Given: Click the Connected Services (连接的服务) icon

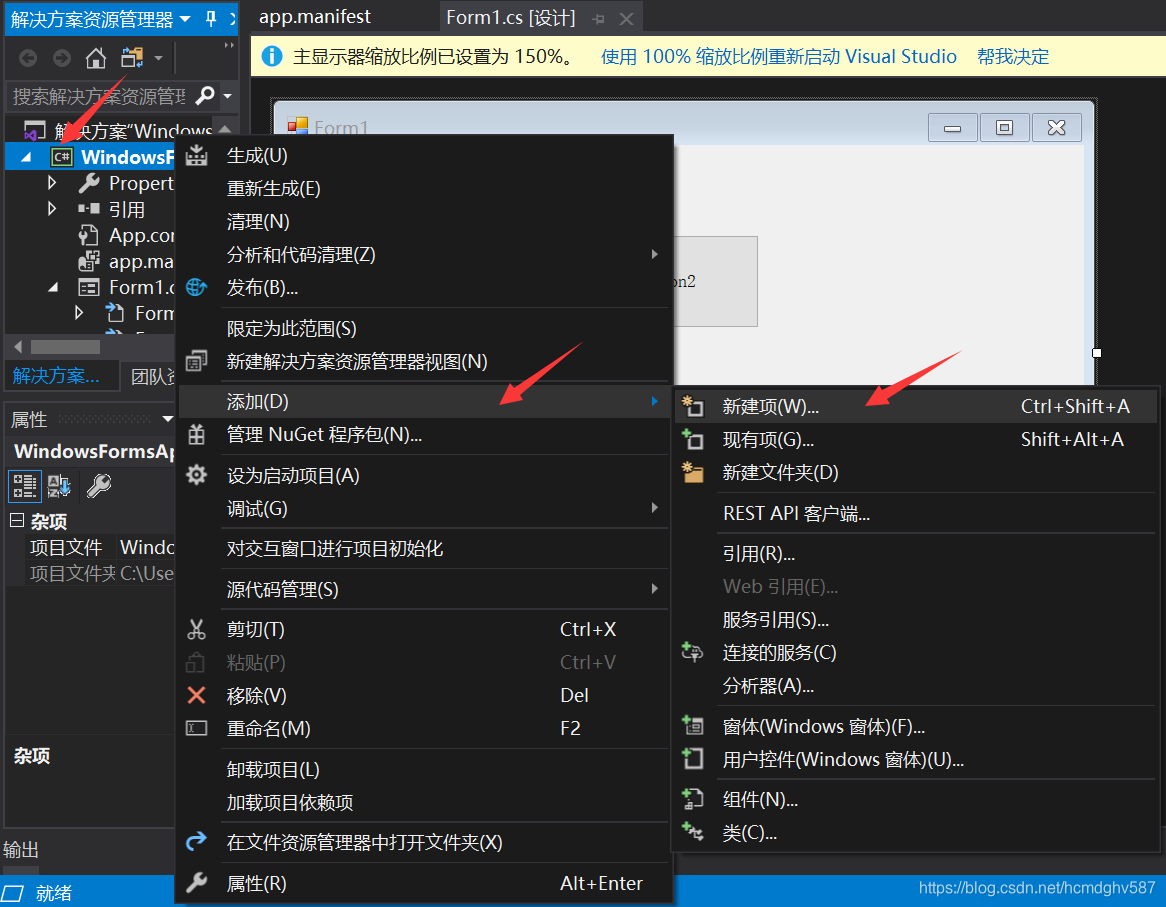Looking at the screenshot, I should click(x=692, y=652).
